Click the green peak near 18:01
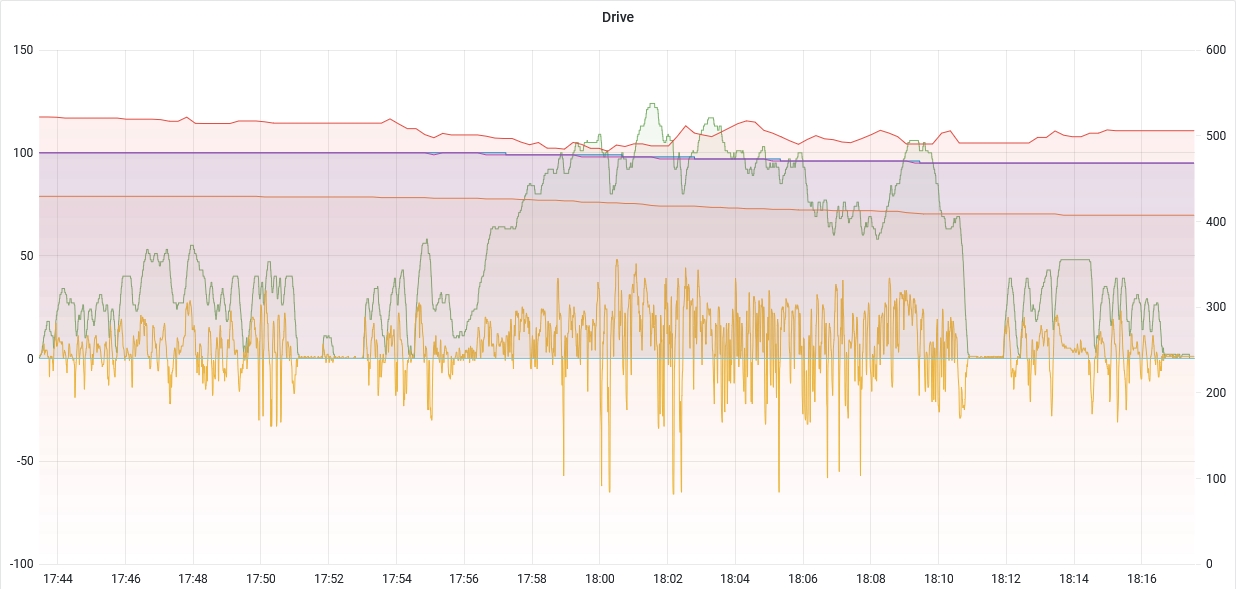1236x589 pixels. tap(652, 104)
